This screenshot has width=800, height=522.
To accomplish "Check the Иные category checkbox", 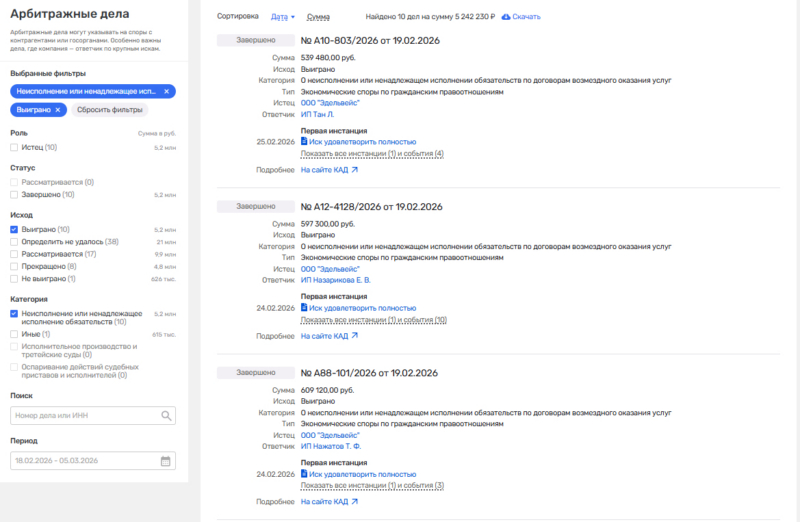I will pyautogui.click(x=14, y=334).
